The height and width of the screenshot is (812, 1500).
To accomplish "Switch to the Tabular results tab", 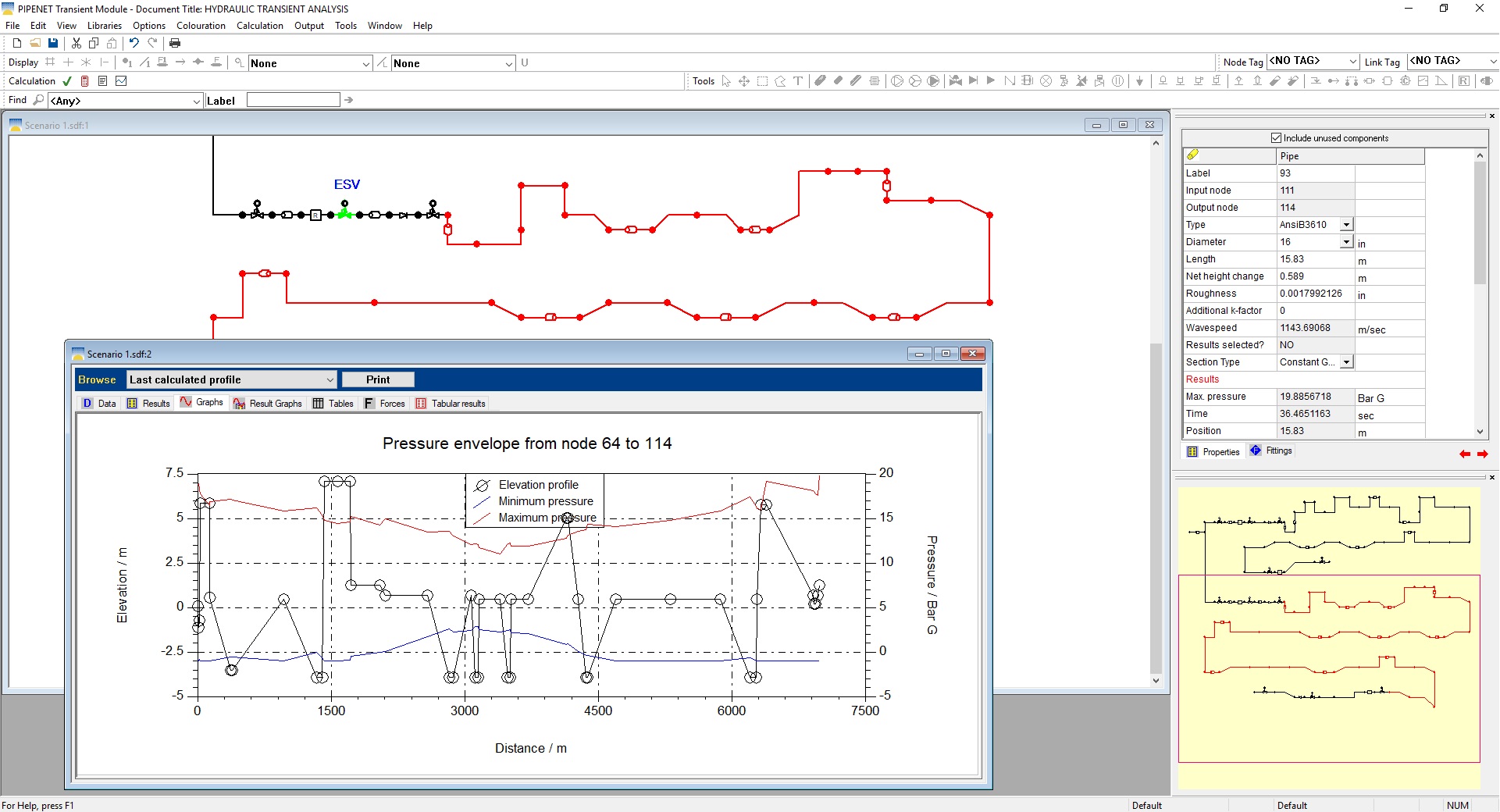I will [451, 403].
